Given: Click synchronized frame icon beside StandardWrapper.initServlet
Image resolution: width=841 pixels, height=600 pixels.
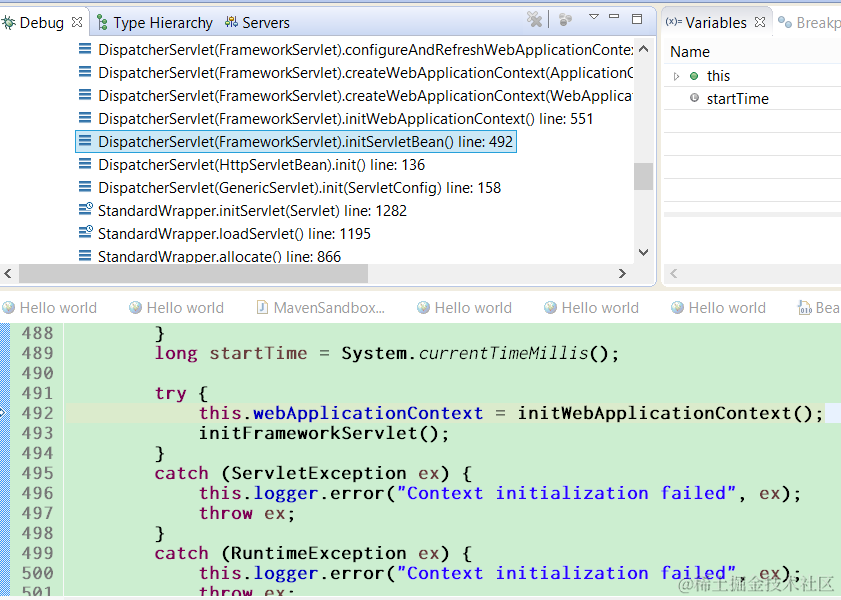Looking at the screenshot, I should tap(85, 209).
